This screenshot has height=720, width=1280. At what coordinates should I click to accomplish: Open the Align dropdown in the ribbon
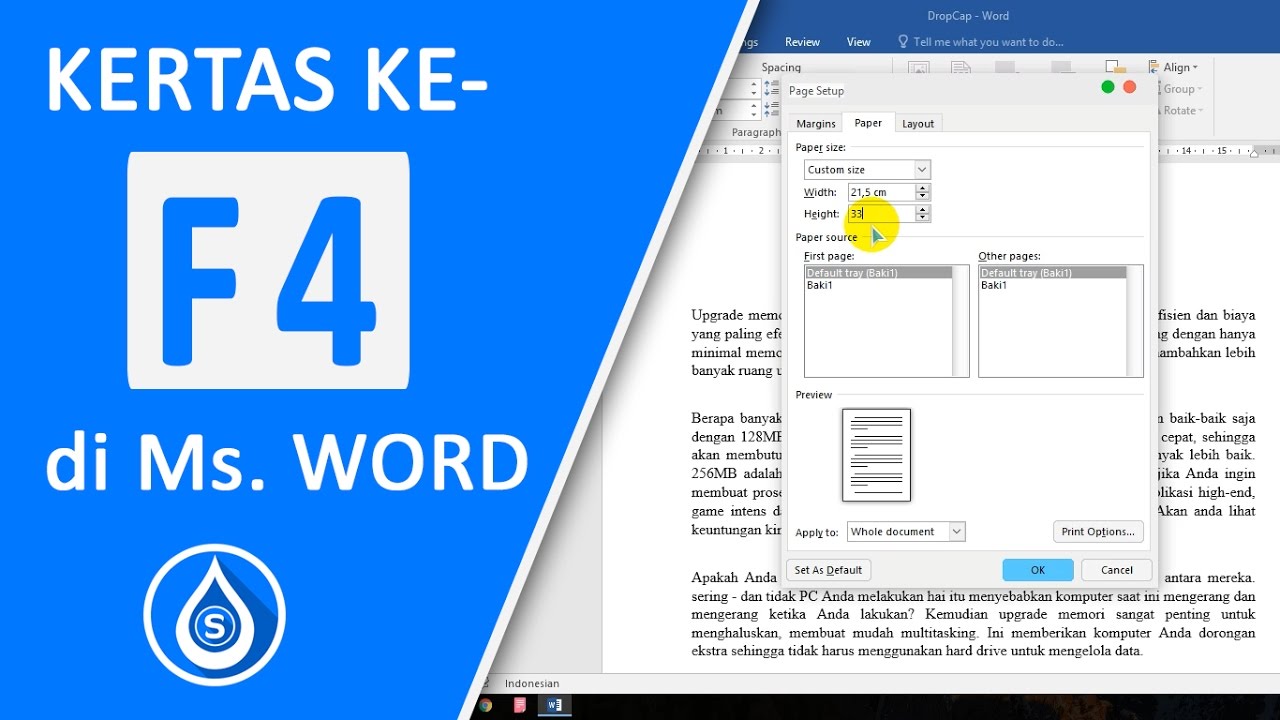click(1173, 67)
